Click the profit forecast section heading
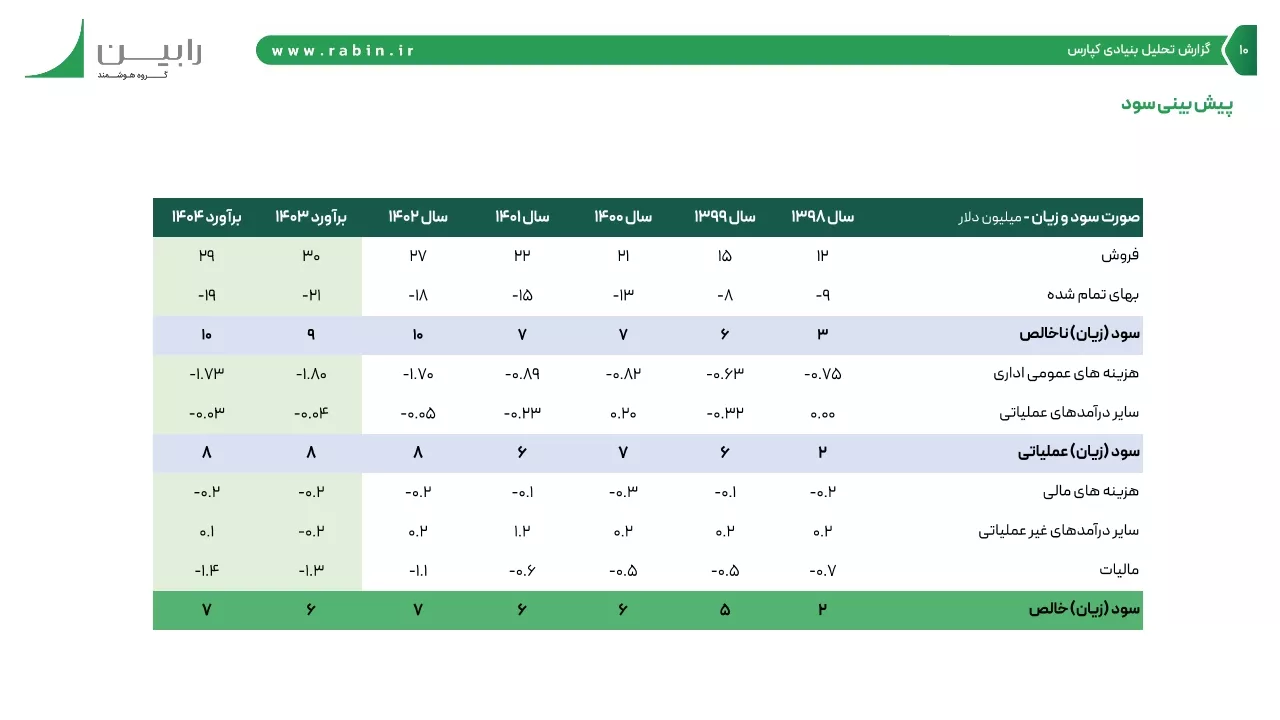The image size is (1280, 720). click(1177, 104)
